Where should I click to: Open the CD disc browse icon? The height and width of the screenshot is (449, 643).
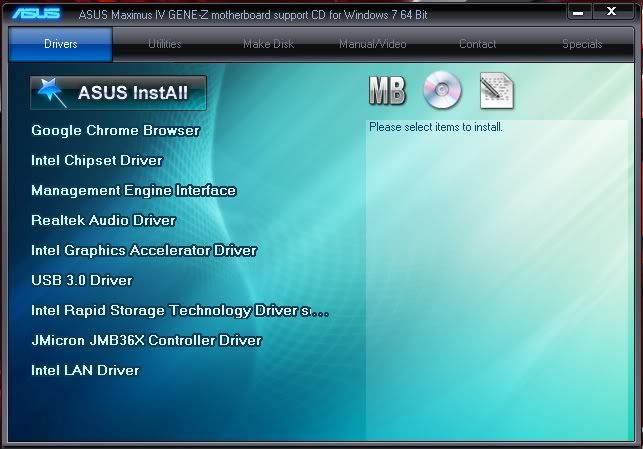point(442,90)
